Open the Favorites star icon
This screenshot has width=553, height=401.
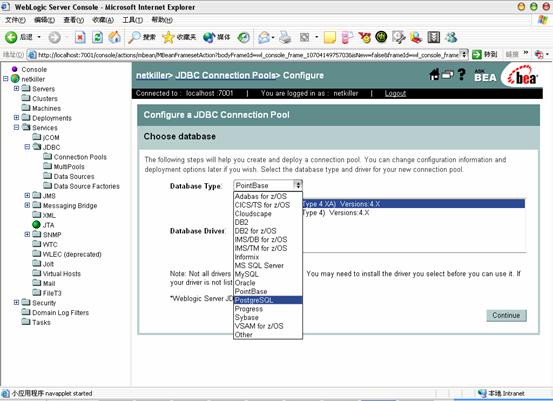(168, 37)
